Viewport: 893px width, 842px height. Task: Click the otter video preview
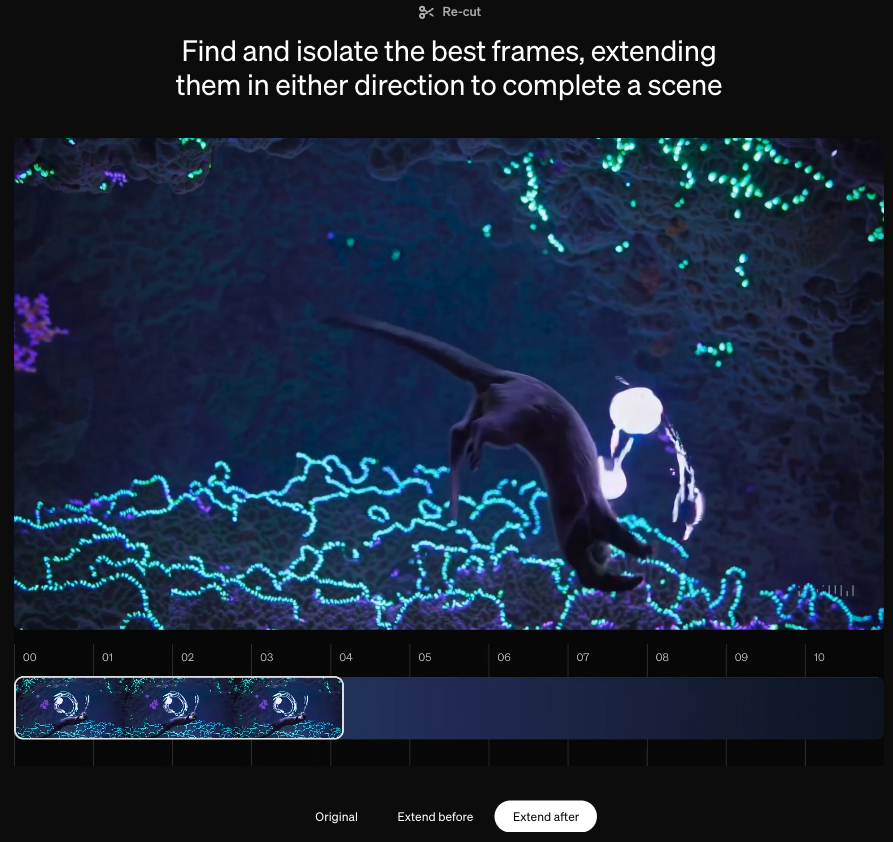(x=449, y=383)
